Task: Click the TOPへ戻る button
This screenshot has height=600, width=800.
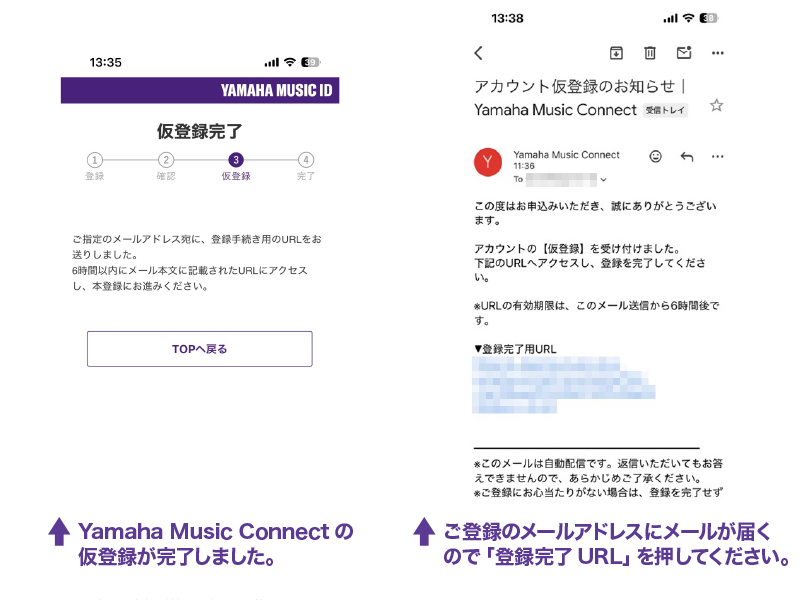Action: tap(199, 349)
